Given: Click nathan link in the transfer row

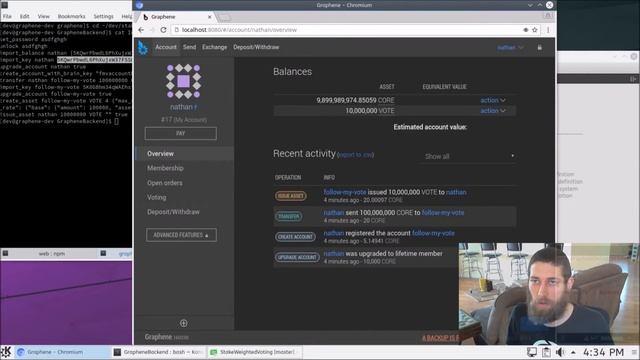Looking at the screenshot, I should (x=334, y=213).
